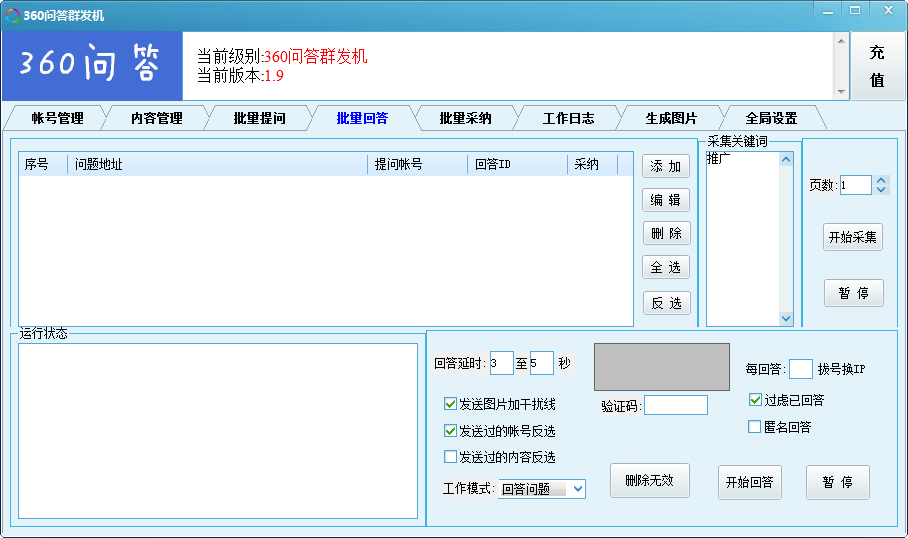Click the 提问帐号 column header
Viewport: 908px width, 538px height.
tap(417, 164)
